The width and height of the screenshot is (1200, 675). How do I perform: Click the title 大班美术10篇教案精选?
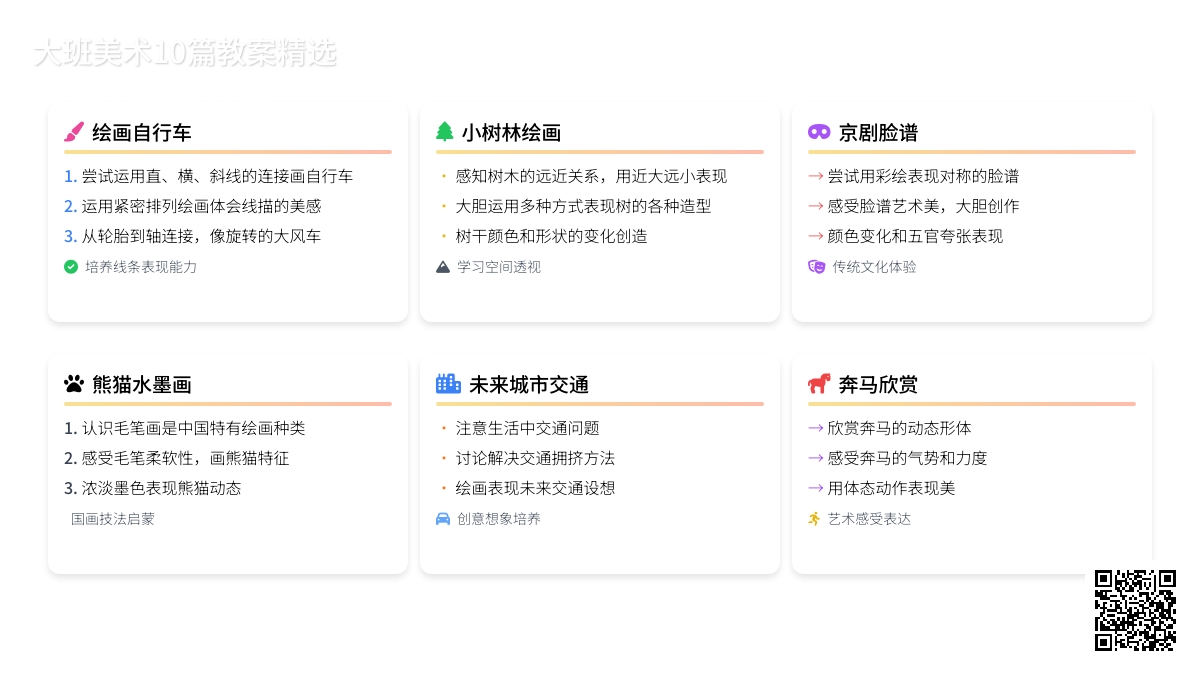click(185, 53)
